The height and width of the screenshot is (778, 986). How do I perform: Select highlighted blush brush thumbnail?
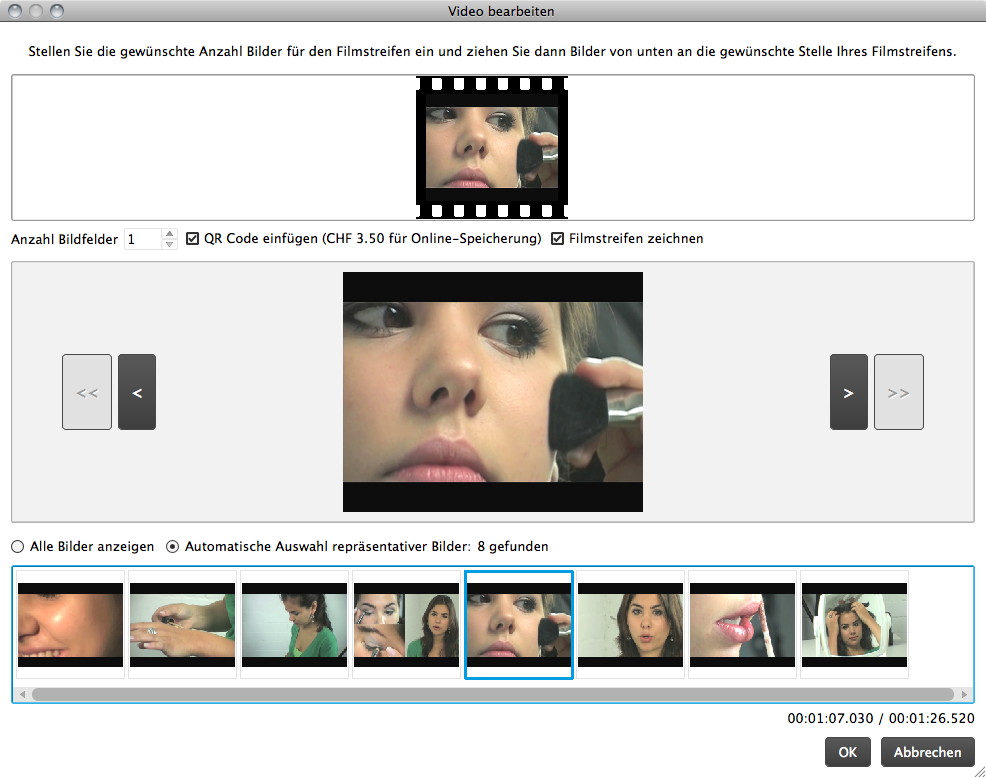click(x=519, y=625)
